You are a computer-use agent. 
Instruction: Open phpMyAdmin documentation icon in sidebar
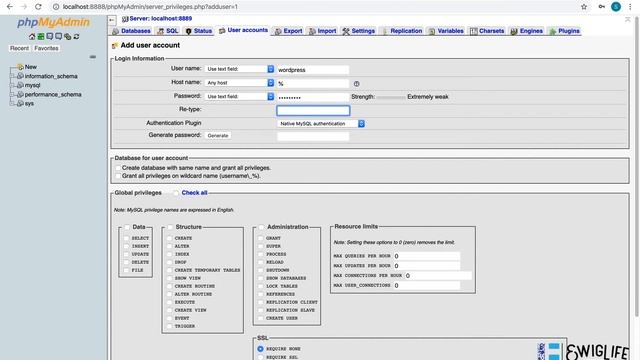click(x=50, y=37)
